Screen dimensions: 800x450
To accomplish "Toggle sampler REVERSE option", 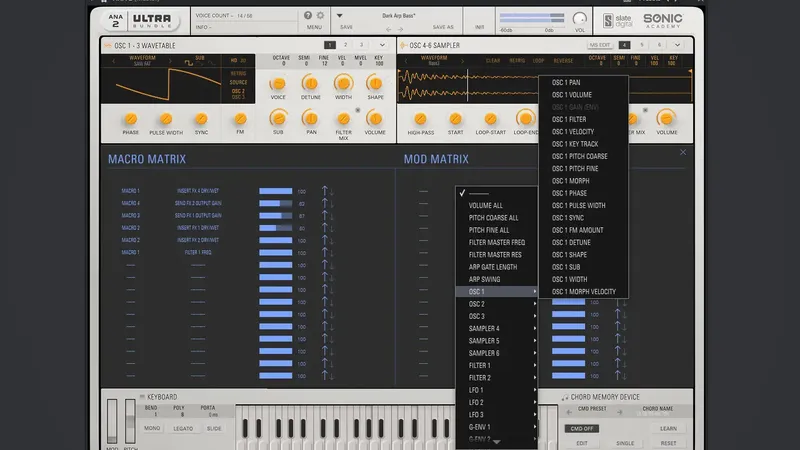I will (x=563, y=61).
